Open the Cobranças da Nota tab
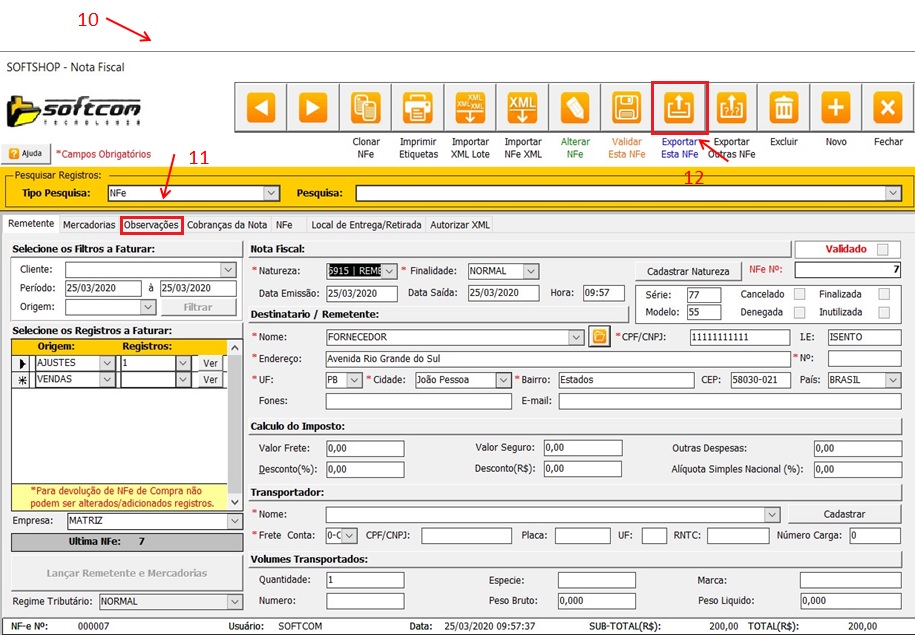 coord(227,225)
